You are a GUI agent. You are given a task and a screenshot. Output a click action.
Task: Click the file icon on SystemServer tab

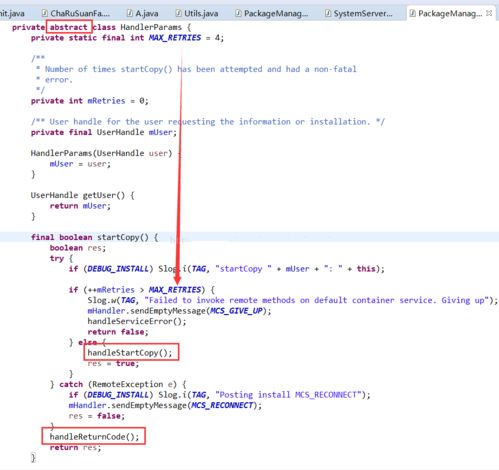pos(328,13)
